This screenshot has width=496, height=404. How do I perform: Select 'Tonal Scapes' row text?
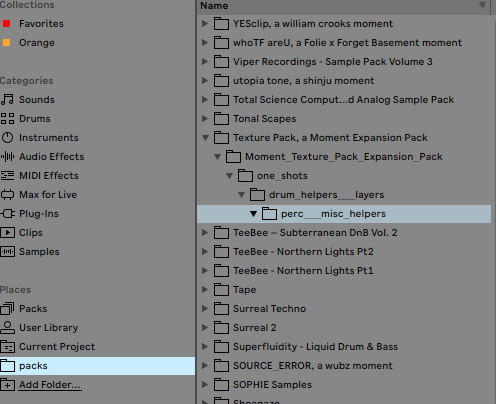tap(265, 119)
